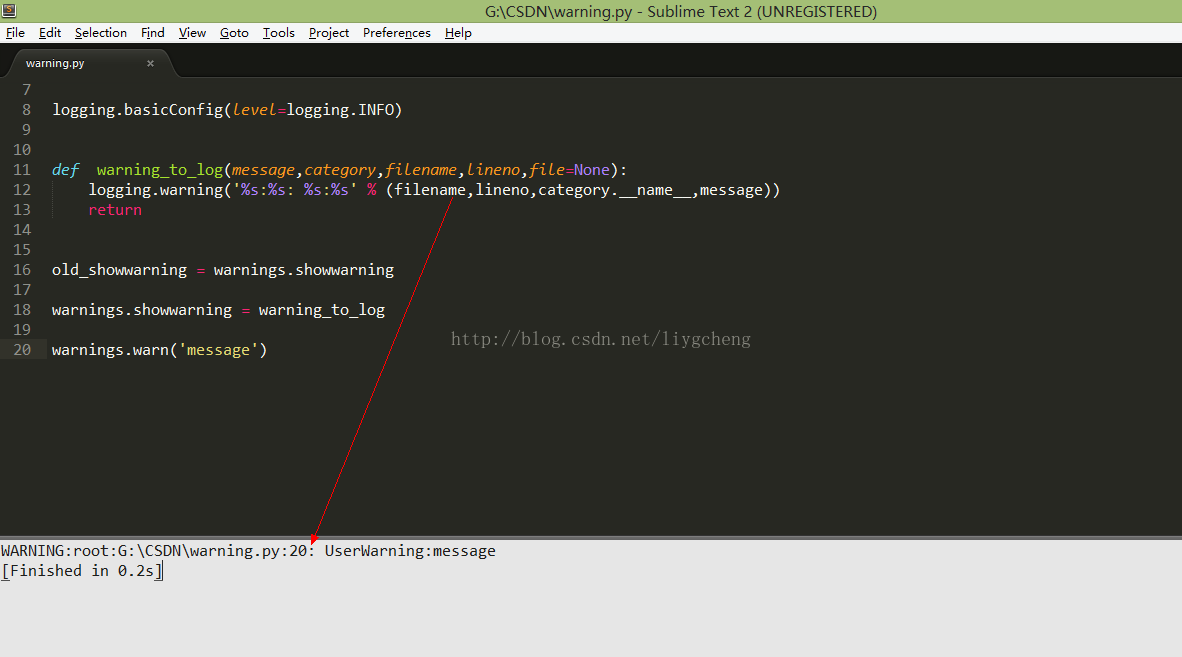The height and width of the screenshot is (657, 1182).
Task: Click the '%s:%s: %s:%s' format string
Action: [x=295, y=190]
